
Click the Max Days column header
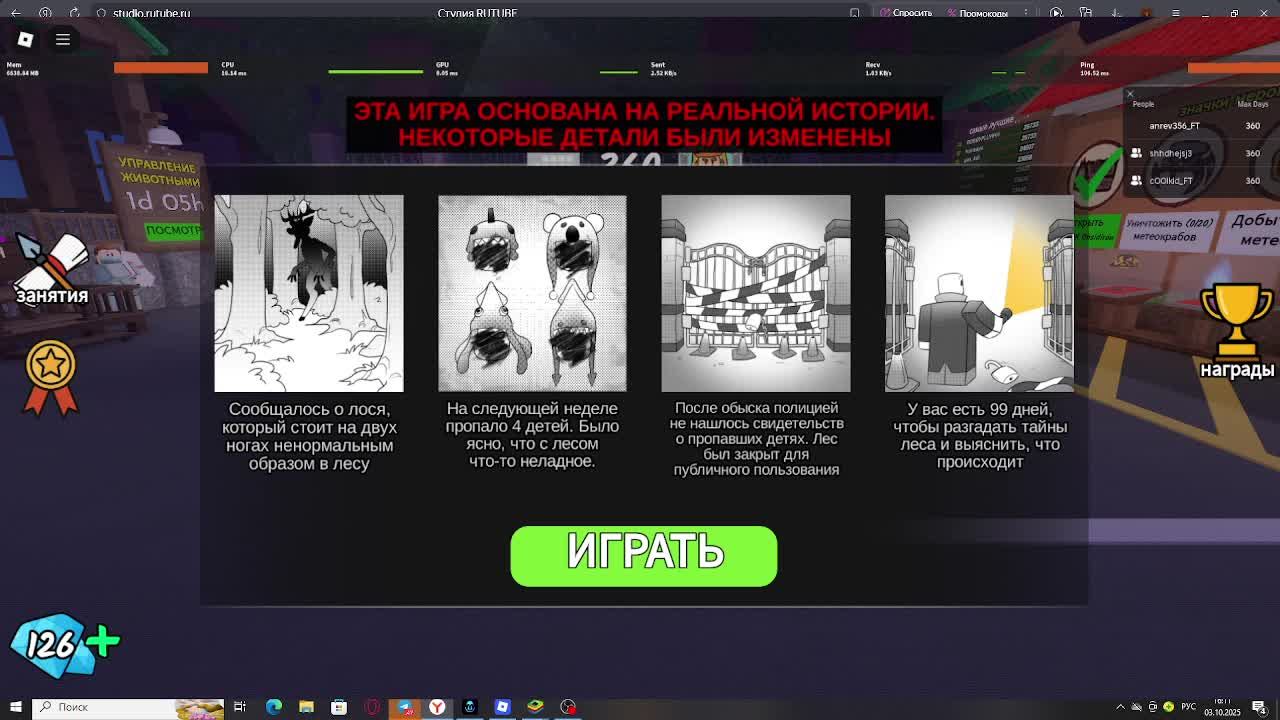click(1252, 104)
